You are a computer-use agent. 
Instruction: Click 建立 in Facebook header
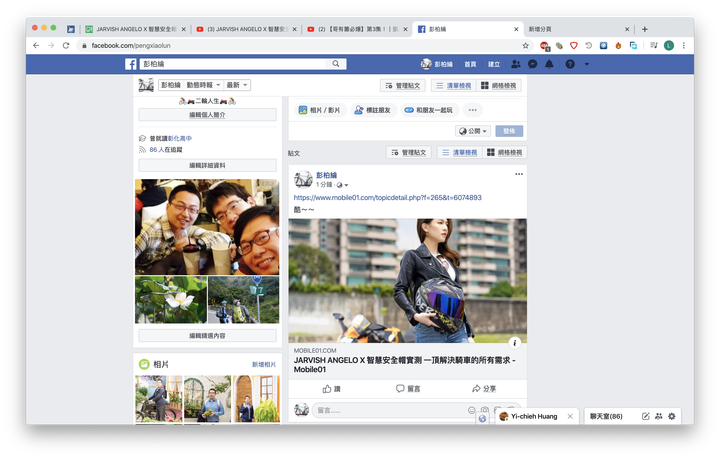tap(494, 64)
